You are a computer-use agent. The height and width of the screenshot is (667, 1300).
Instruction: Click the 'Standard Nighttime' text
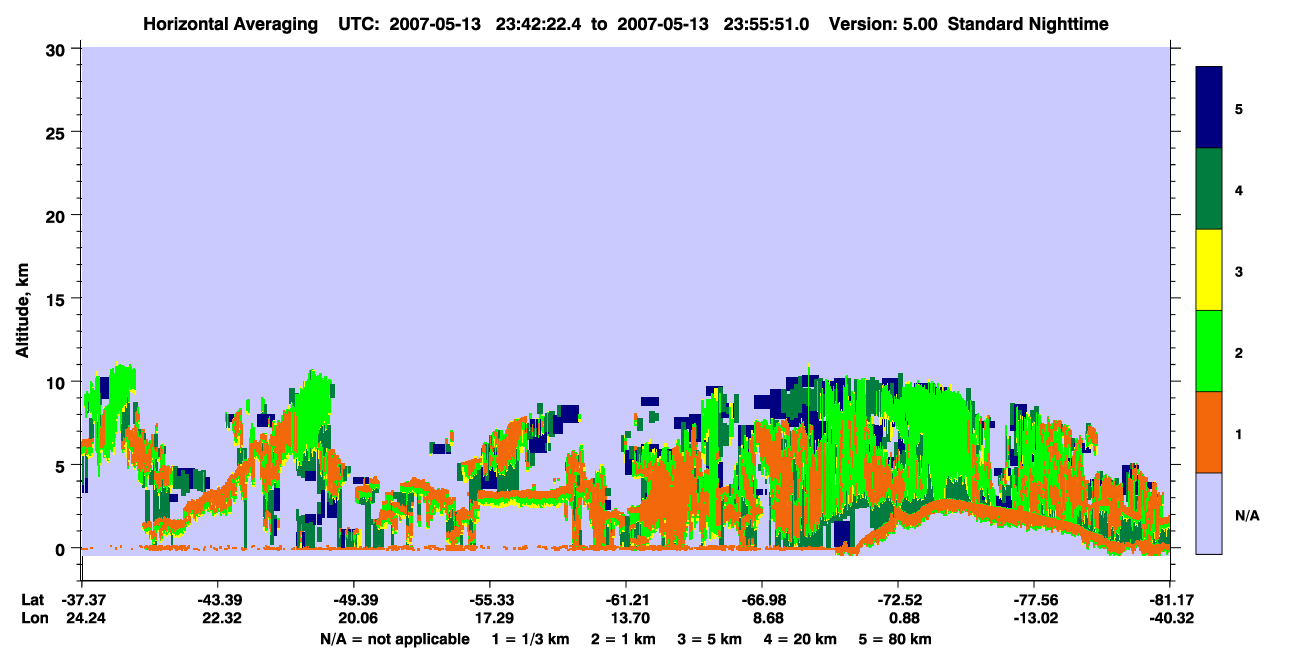[1027, 23]
